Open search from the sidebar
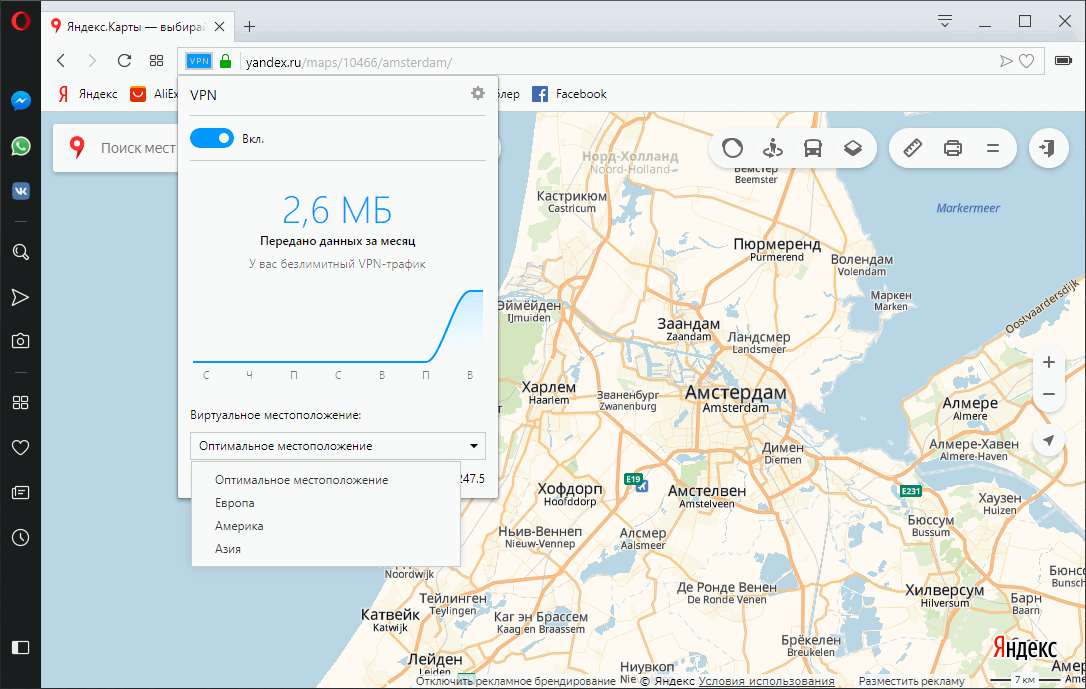1086x689 pixels. click(x=21, y=252)
